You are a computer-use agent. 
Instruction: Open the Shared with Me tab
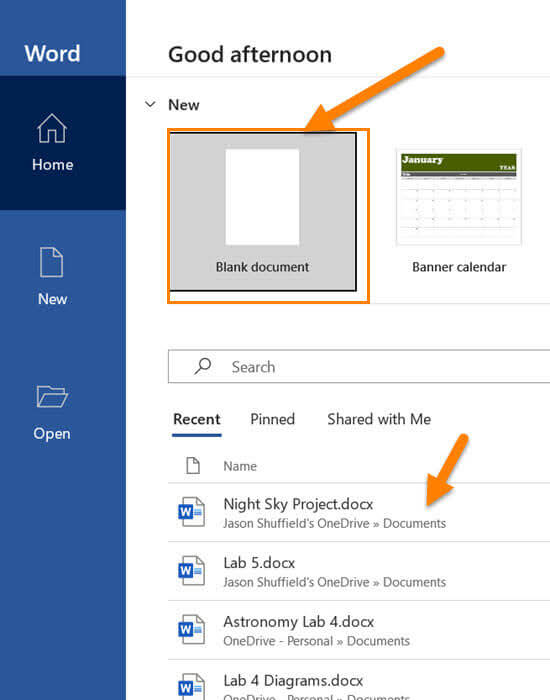(x=379, y=419)
